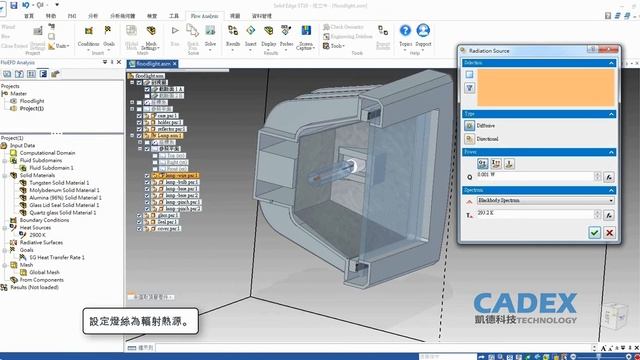Toggle the checkbox of cover.par:1
The width and height of the screenshot is (640, 360).
pyautogui.click(x=139, y=229)
